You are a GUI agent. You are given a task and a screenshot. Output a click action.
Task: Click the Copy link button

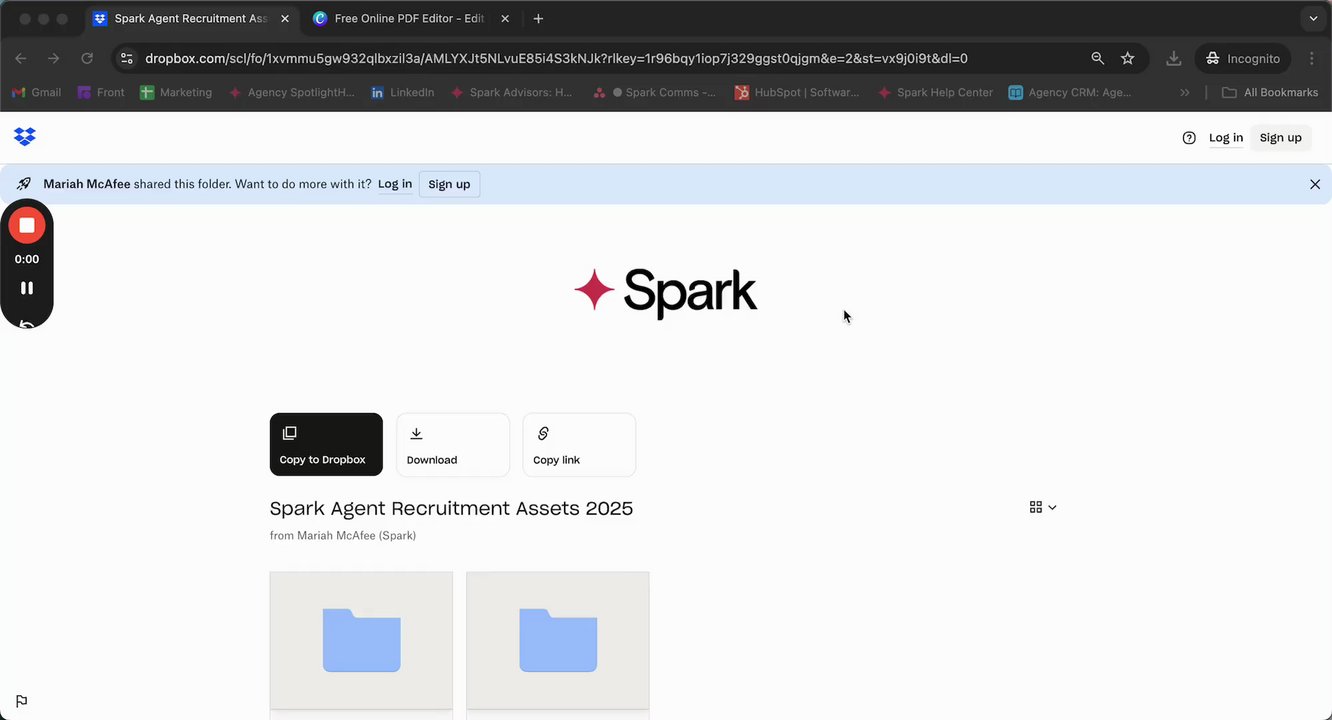579,444
